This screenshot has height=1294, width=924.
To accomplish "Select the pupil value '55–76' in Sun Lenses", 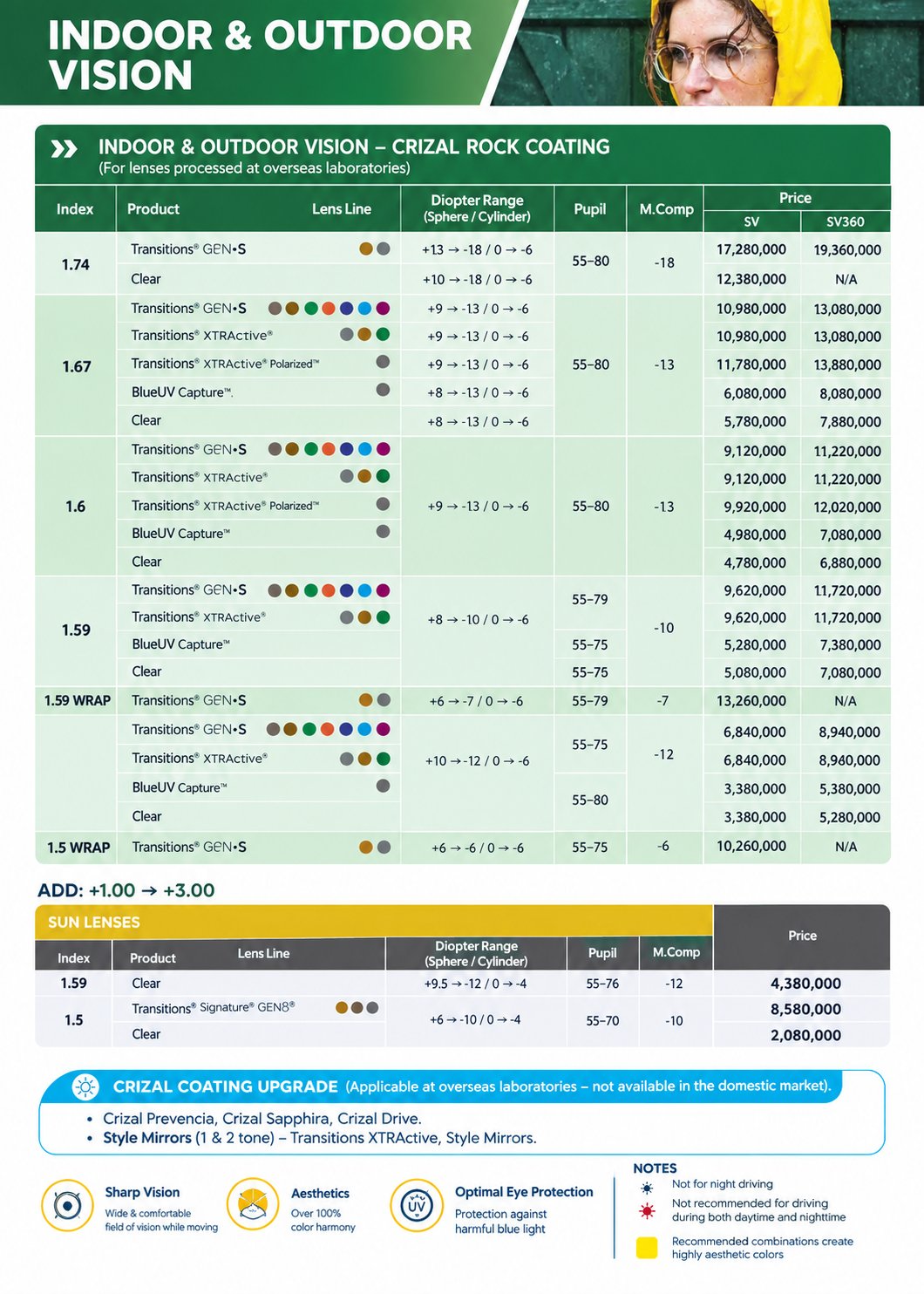I will tap(602, 984).
